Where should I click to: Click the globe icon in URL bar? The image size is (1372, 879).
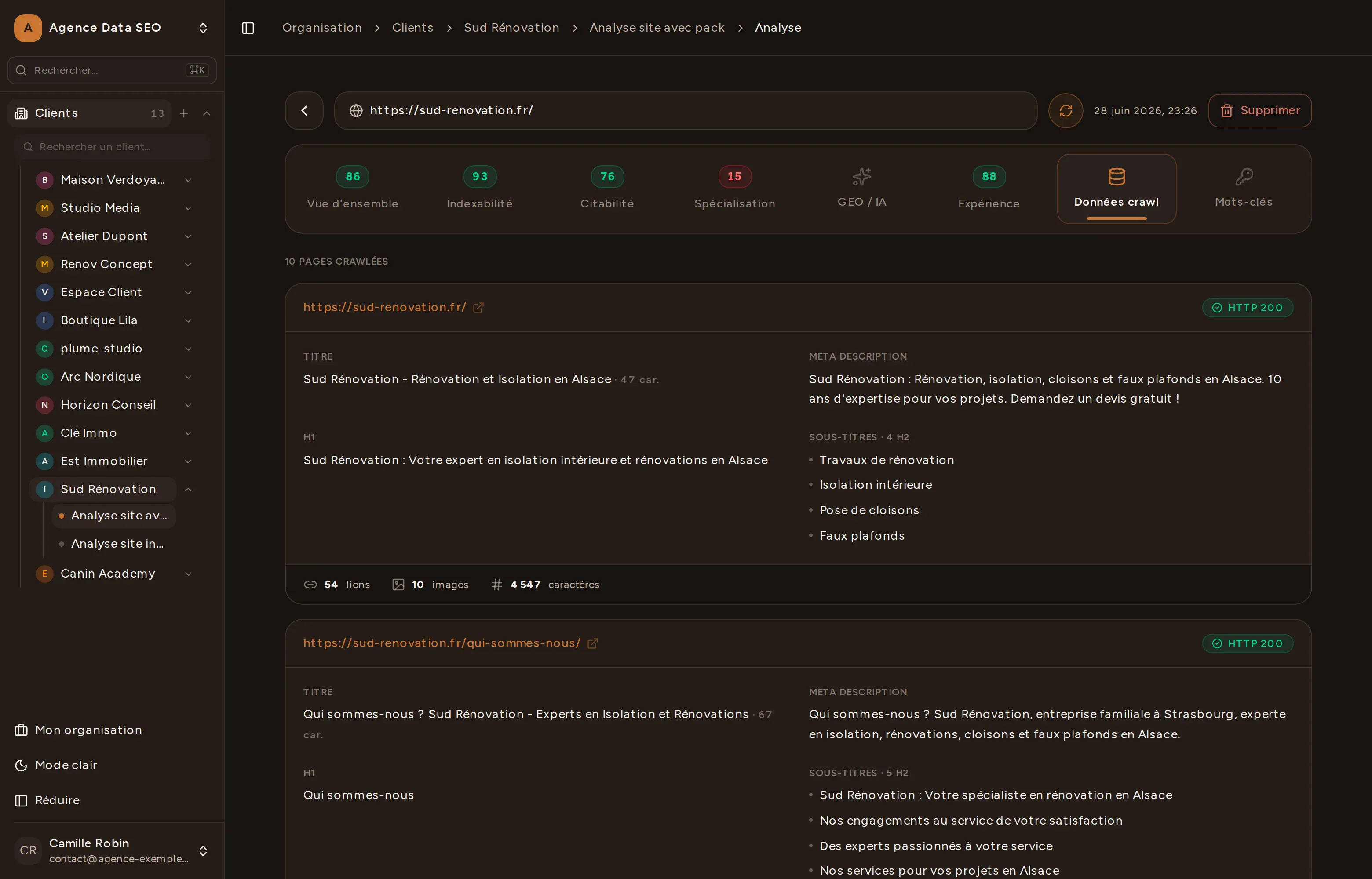click(356, 111)
